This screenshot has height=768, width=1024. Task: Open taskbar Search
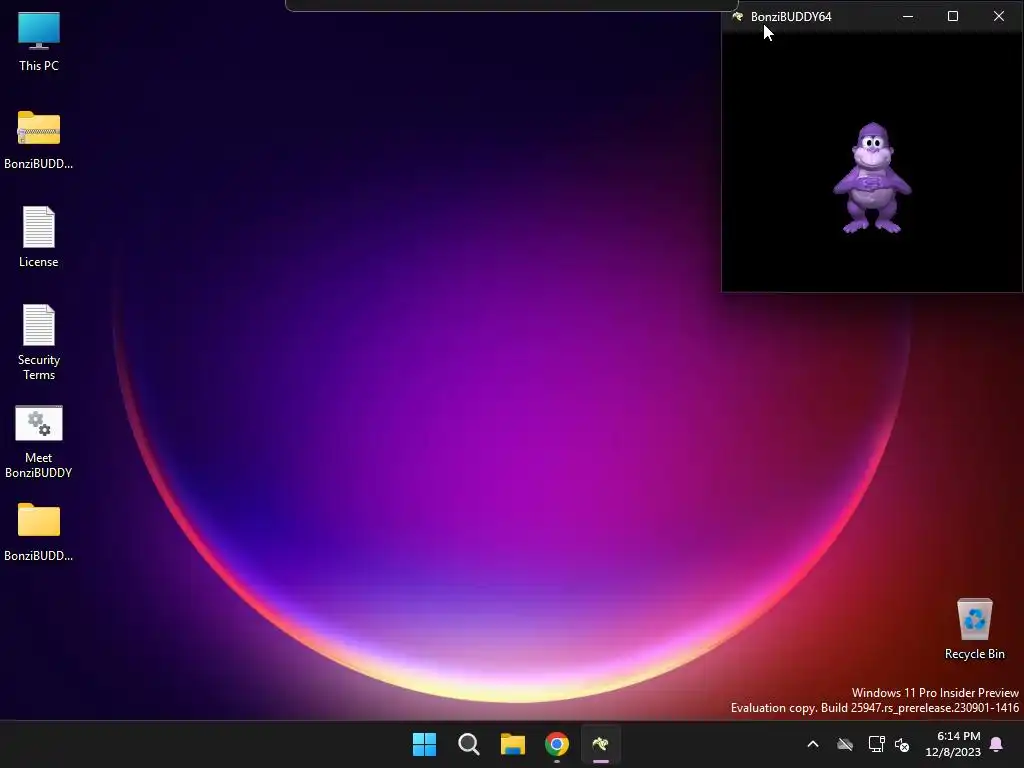[469, 744]
